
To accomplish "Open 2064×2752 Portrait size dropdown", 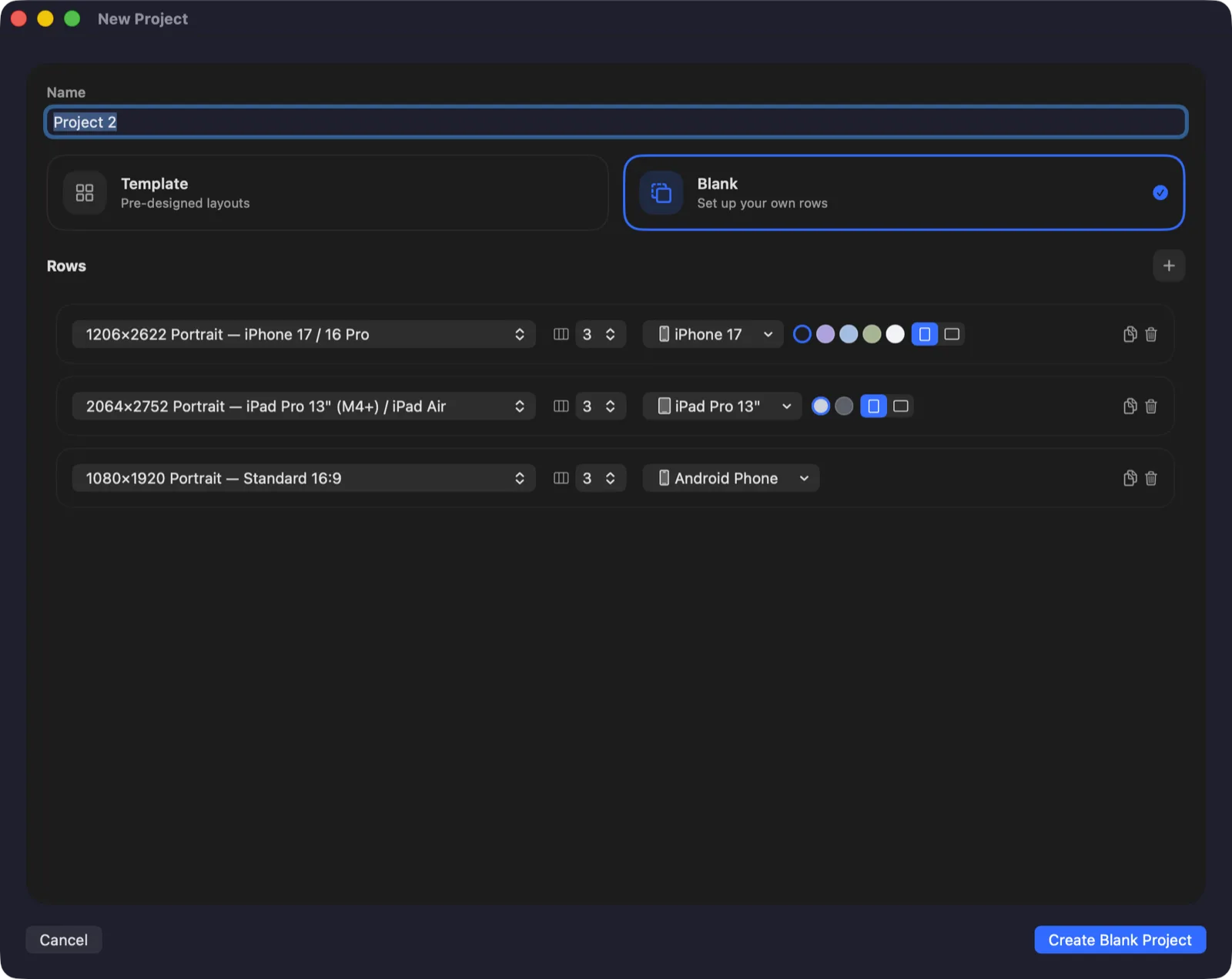I will pos(304,406).
